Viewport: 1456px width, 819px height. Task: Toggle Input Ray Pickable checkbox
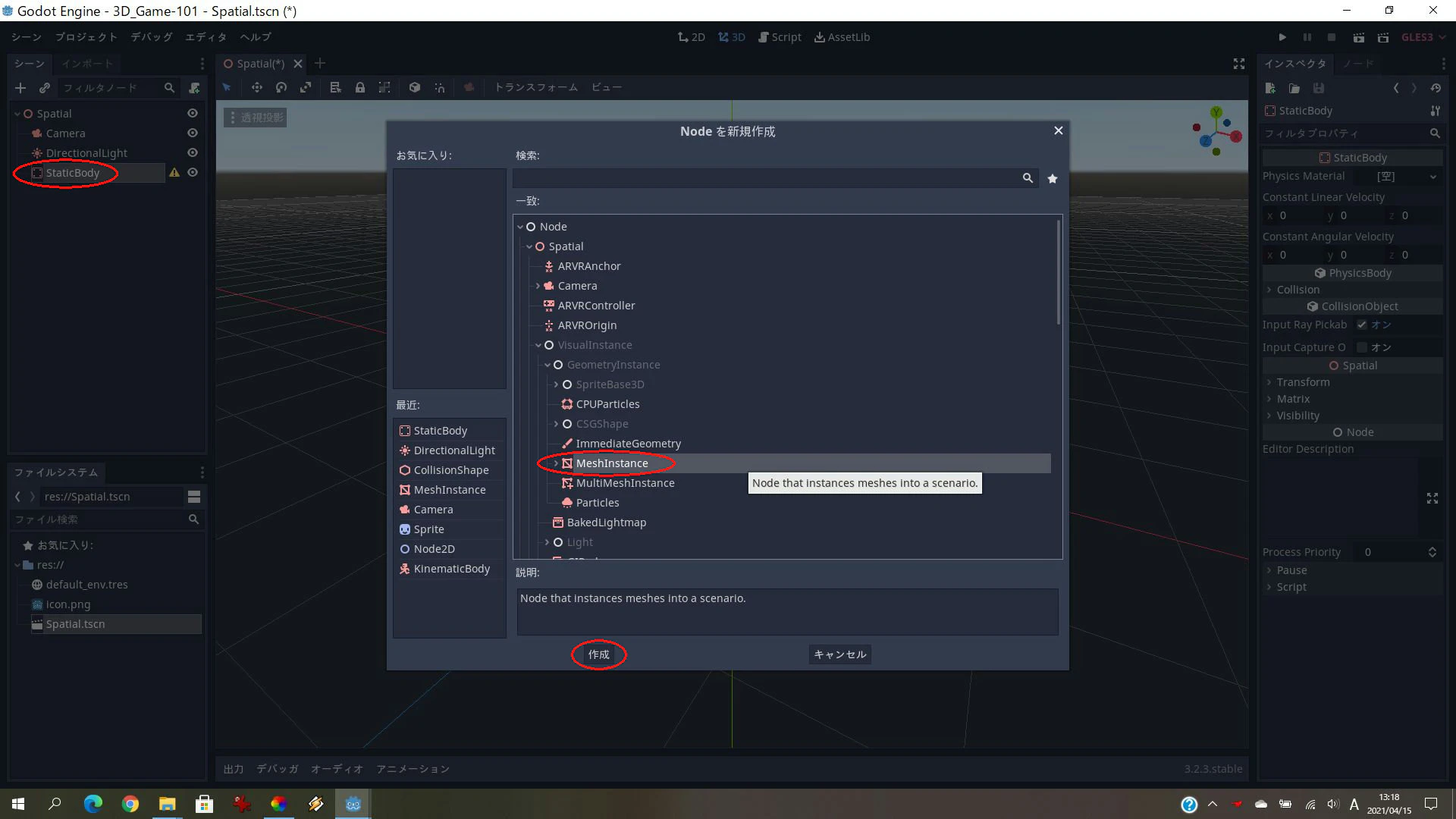(1362, 325)
